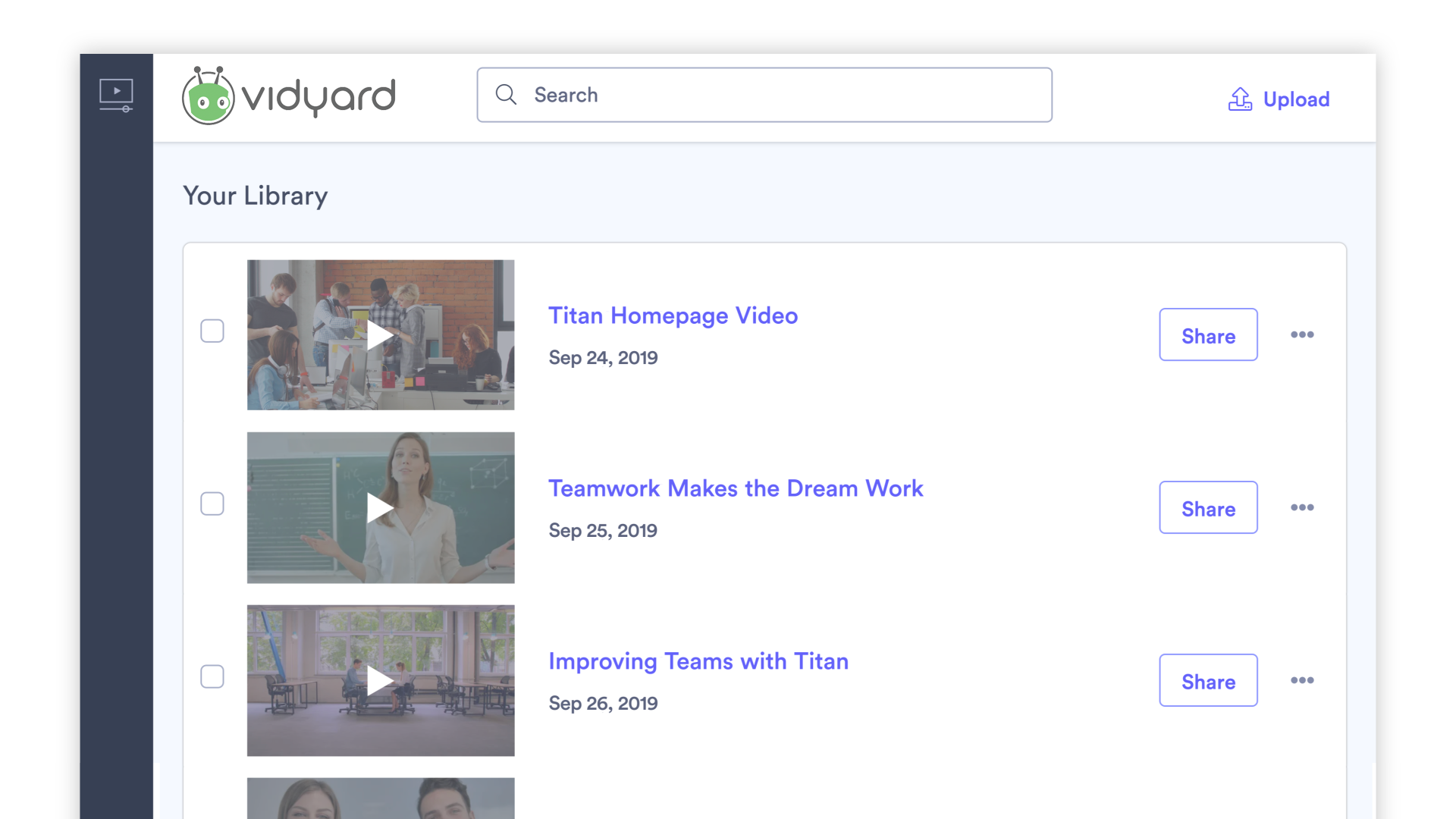Play the Improving Teams with Titan thumbnail
Viewport: 1456px width, 819px height.
(381, 680)
